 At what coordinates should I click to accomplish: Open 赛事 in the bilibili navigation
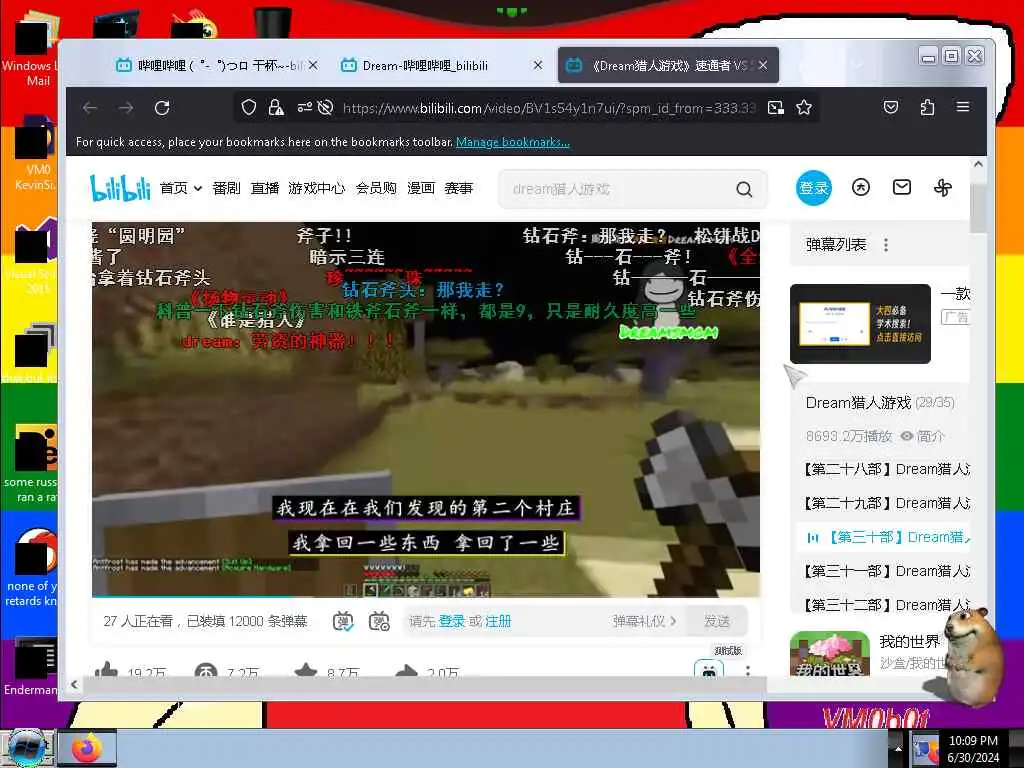click(x=458, y=188)
